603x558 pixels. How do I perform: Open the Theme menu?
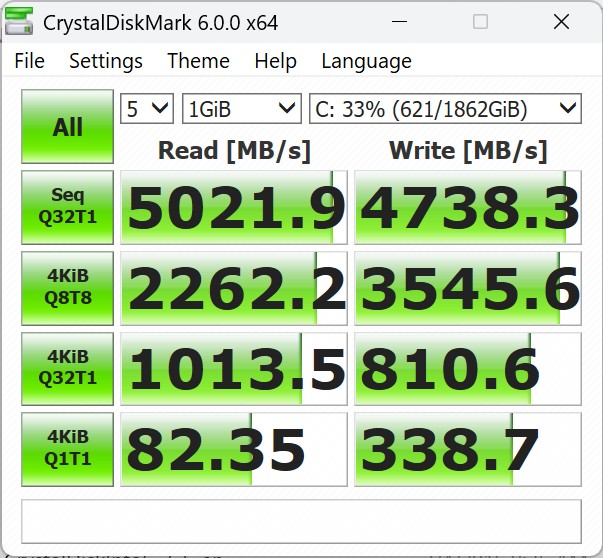click(x=198, y=61)
